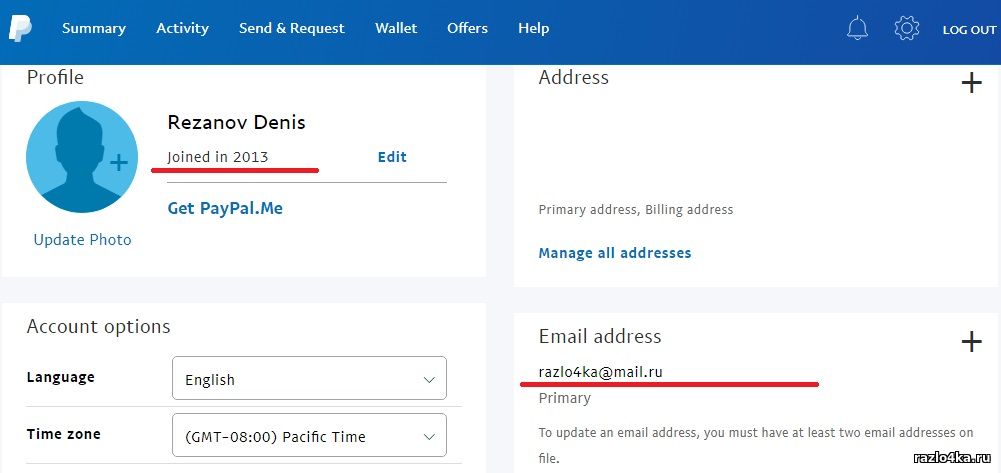Screen dimensions: 1001x473
Task: Open Manage all addresses
Action: click(x=615, y=253)
